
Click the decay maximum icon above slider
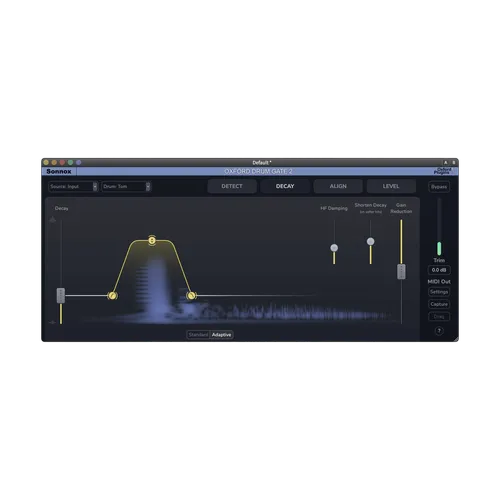[x=53, y=220]
